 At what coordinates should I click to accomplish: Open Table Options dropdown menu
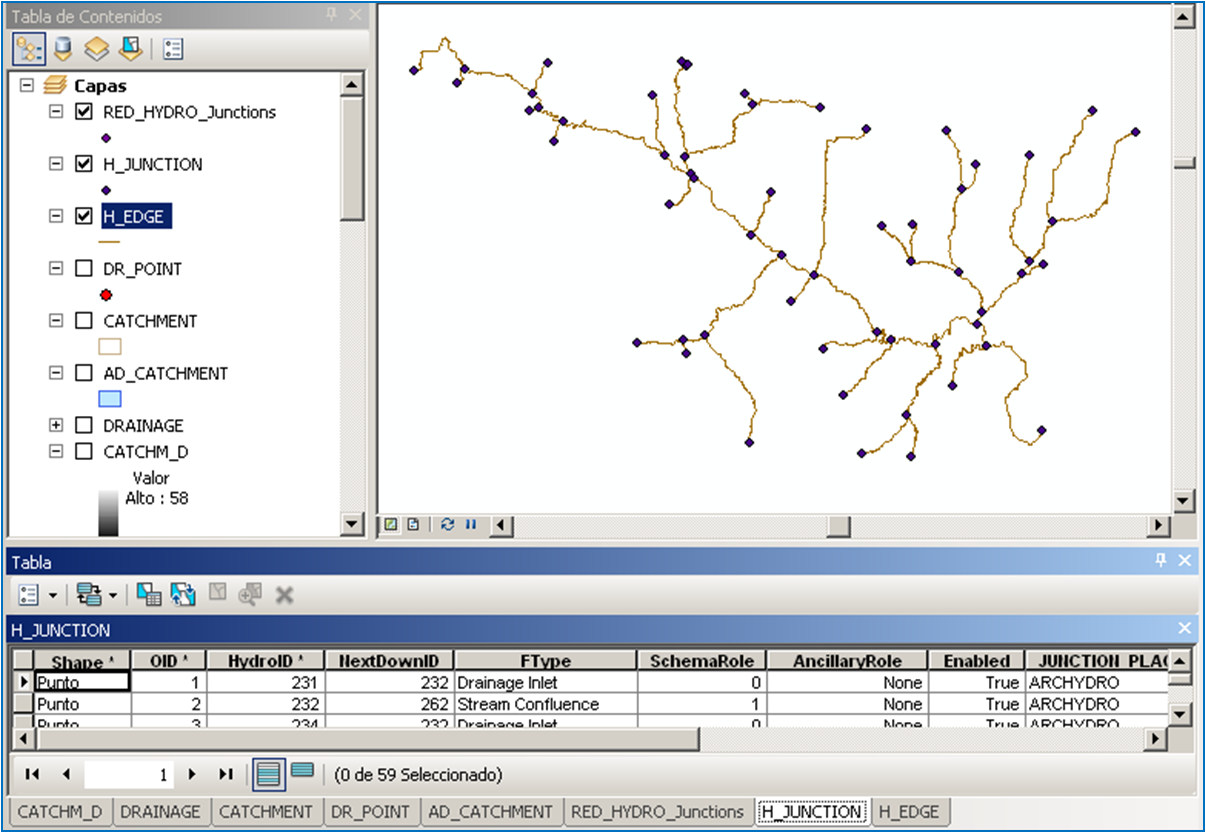coord(37,595)
